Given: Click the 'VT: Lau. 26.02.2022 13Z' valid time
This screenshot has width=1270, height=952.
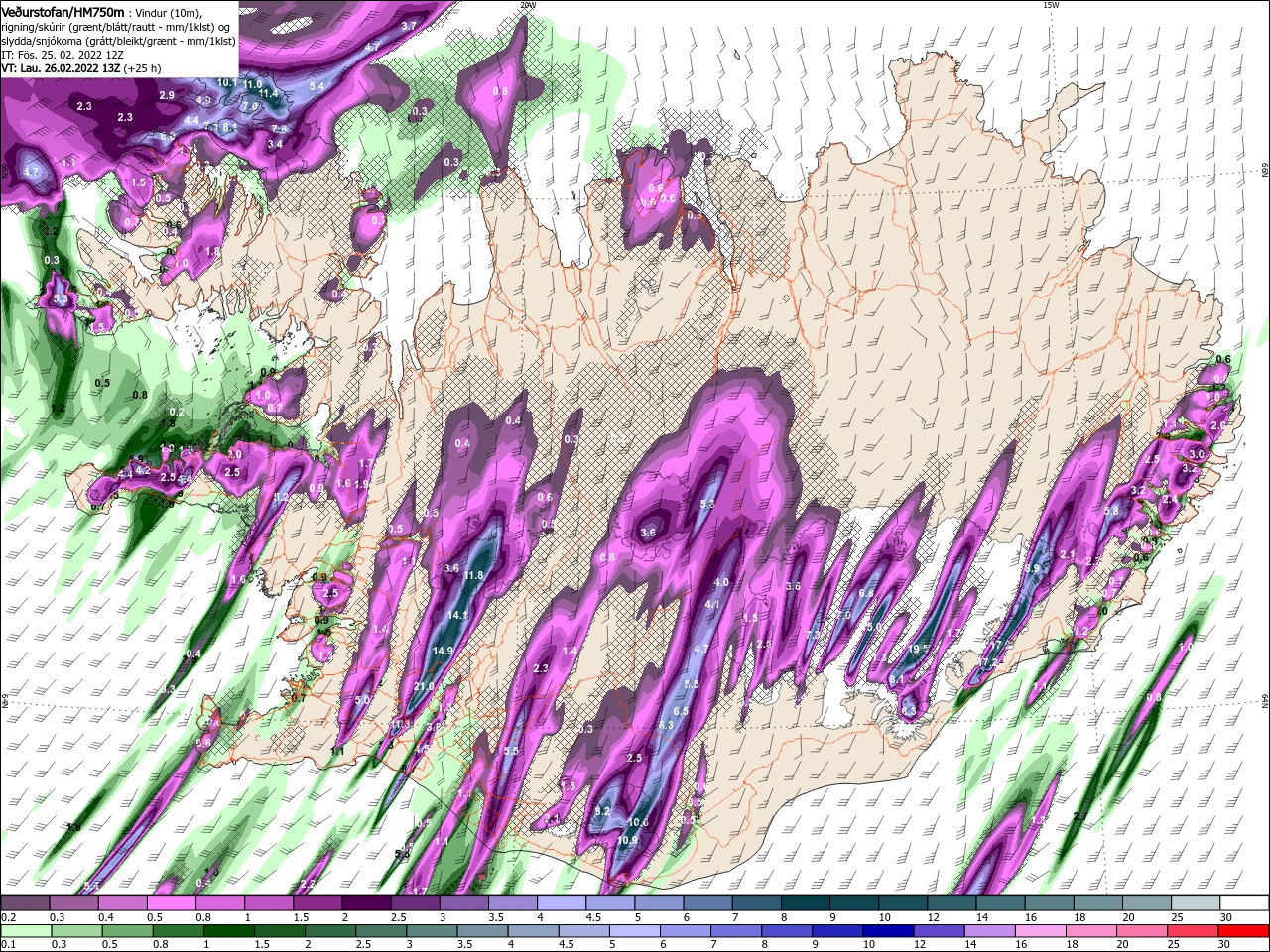Looking at the screenshot, I should 62,68.
